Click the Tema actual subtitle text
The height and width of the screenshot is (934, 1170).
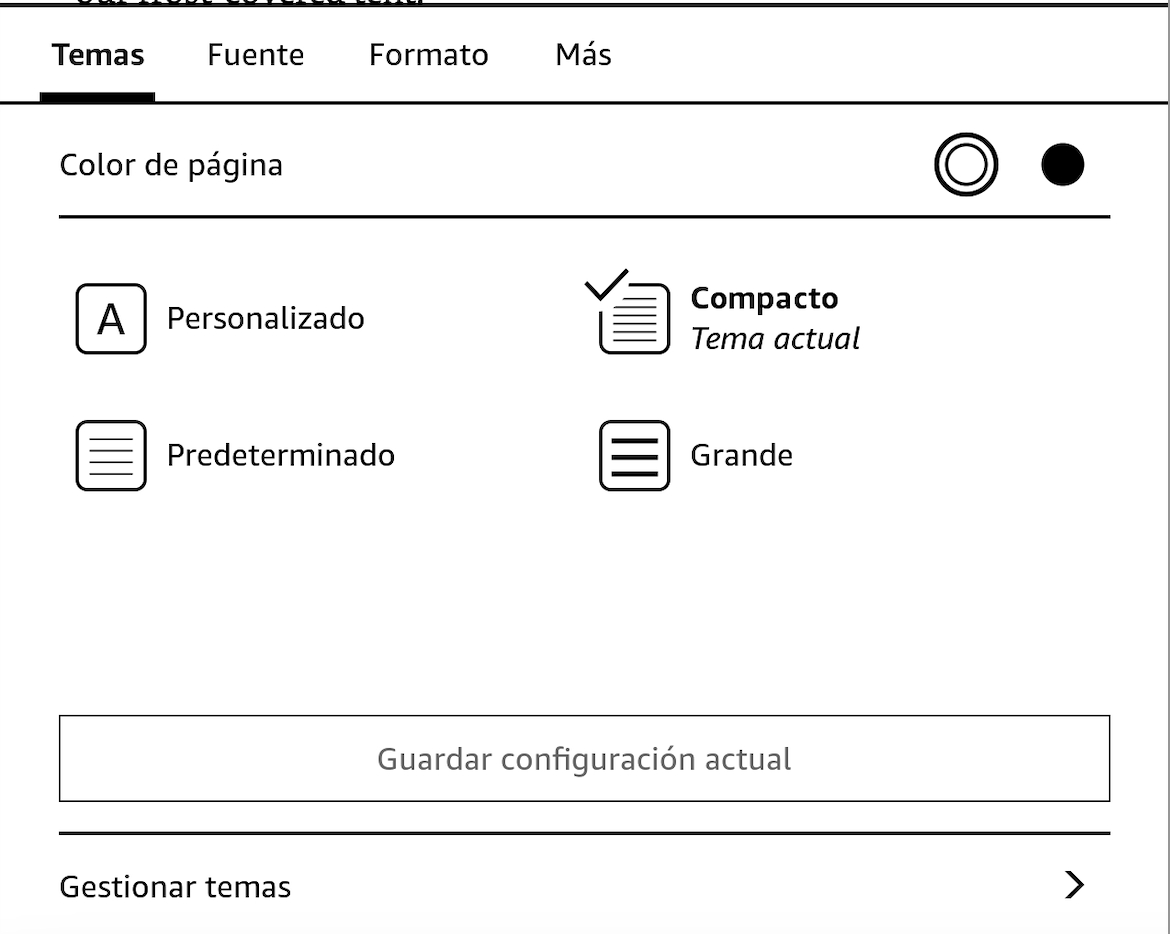click(x=775, y=339)
